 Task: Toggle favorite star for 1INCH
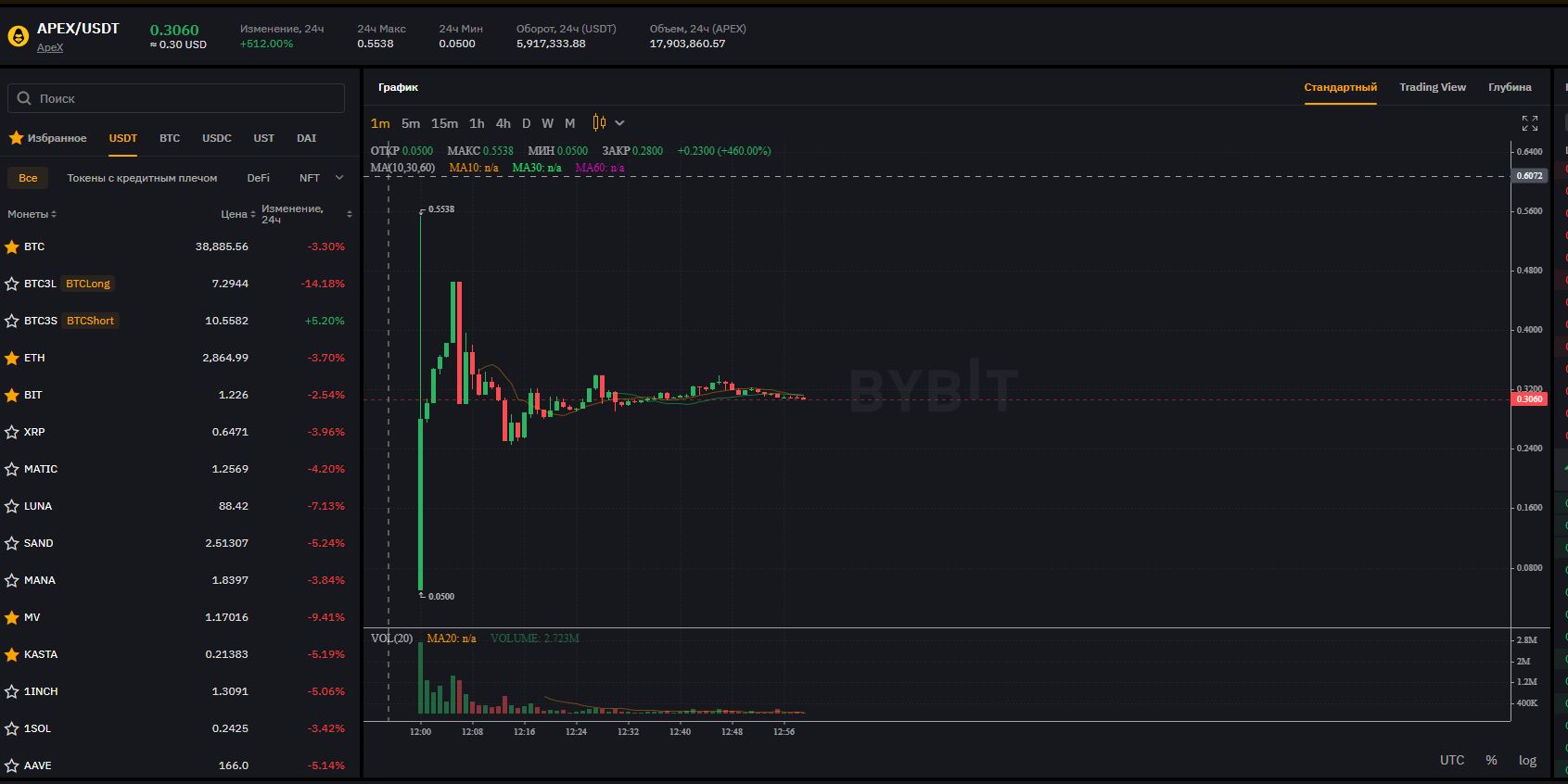[x=12, y=691]
